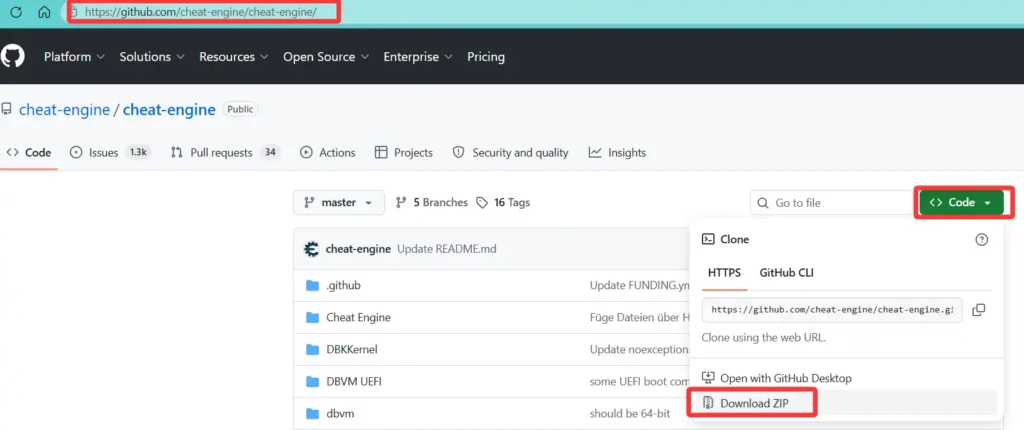The image size is (1024, 430).
Task: Open the DBKKernel folder
Action: [351, 350]
